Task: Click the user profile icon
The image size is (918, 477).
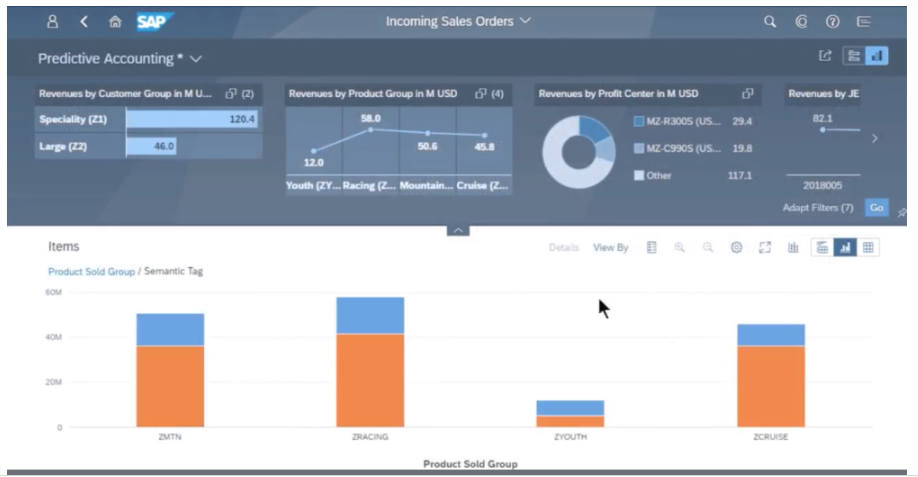Action: click(52, 21)
